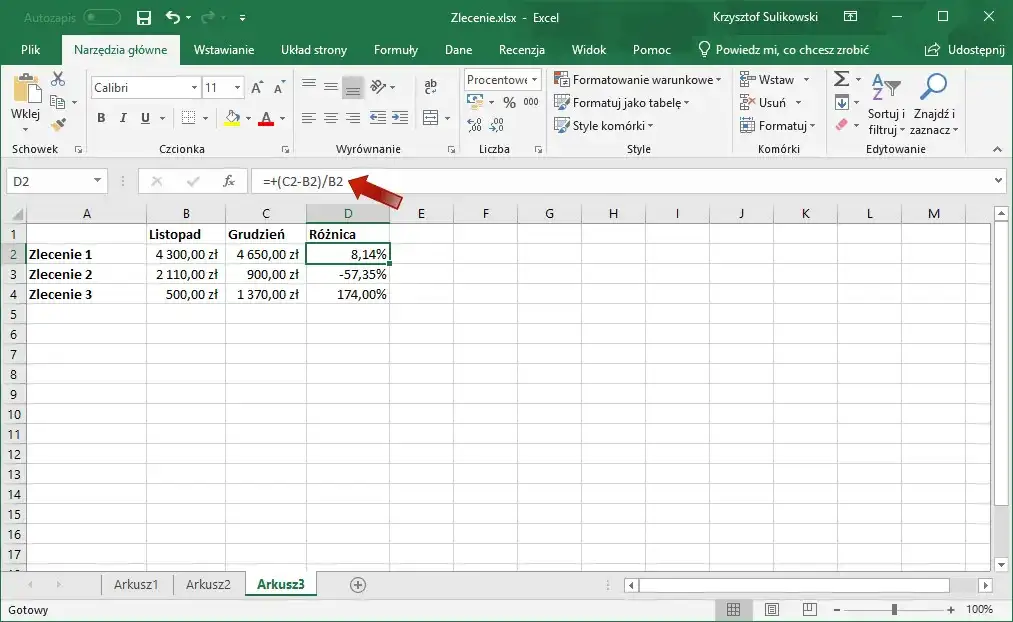The image size is (1013, 622).
Task: Click the Format Painter brush icon
Action: [58, 125]
